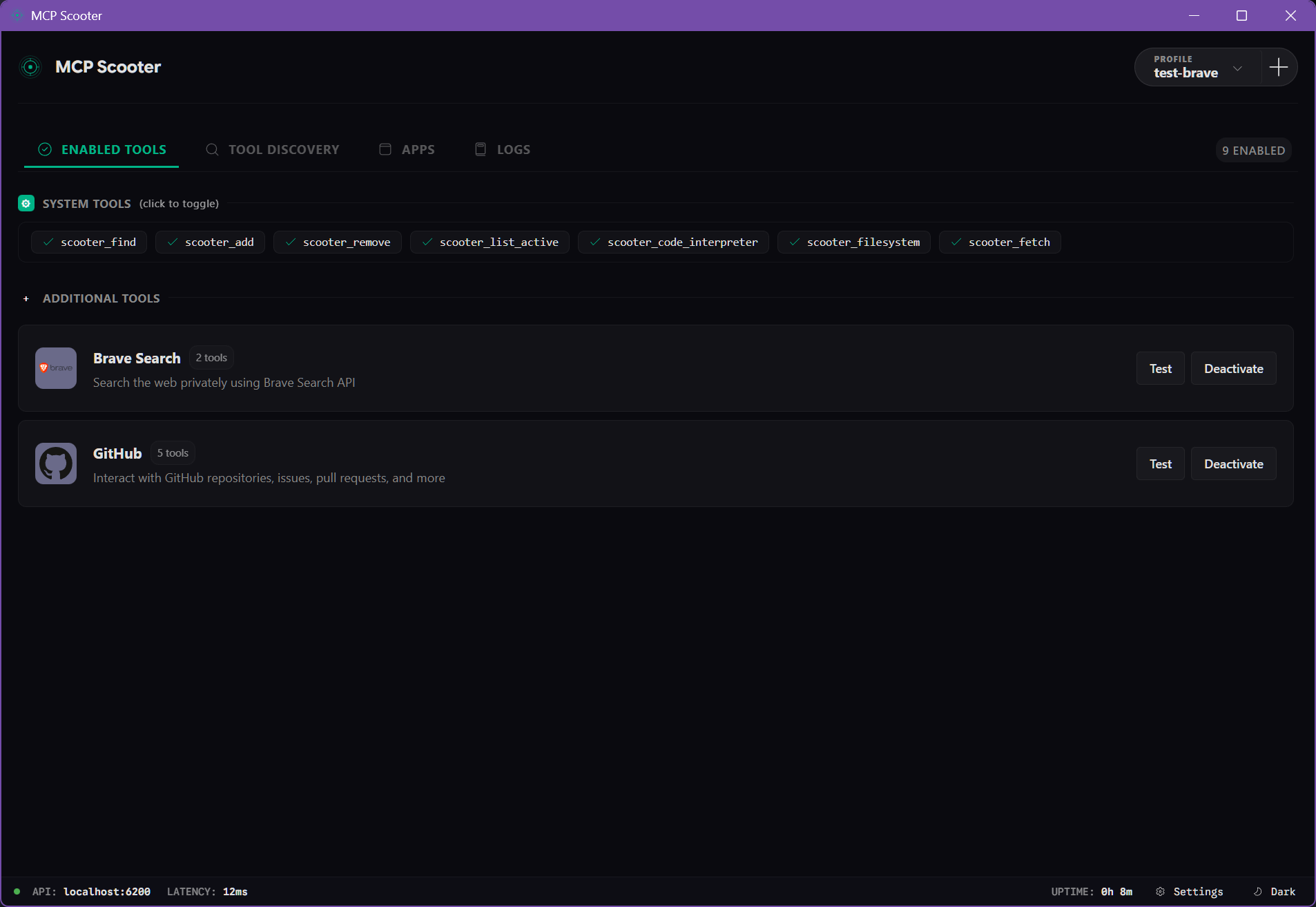Click the '12ms' latency value
This screenshot has width=1316, height=907.
coord(235,891)
